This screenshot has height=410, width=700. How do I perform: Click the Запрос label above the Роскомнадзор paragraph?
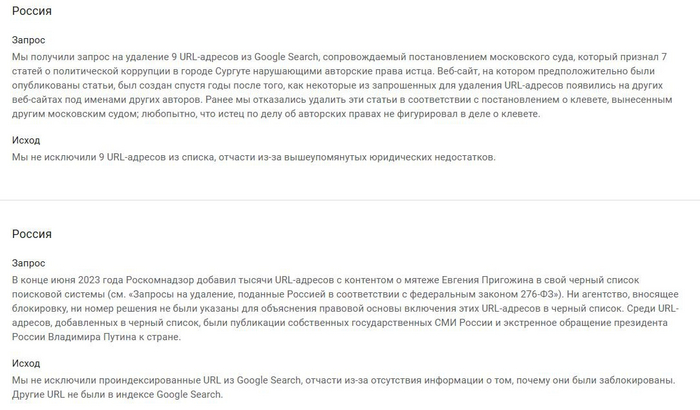[29, 260]
